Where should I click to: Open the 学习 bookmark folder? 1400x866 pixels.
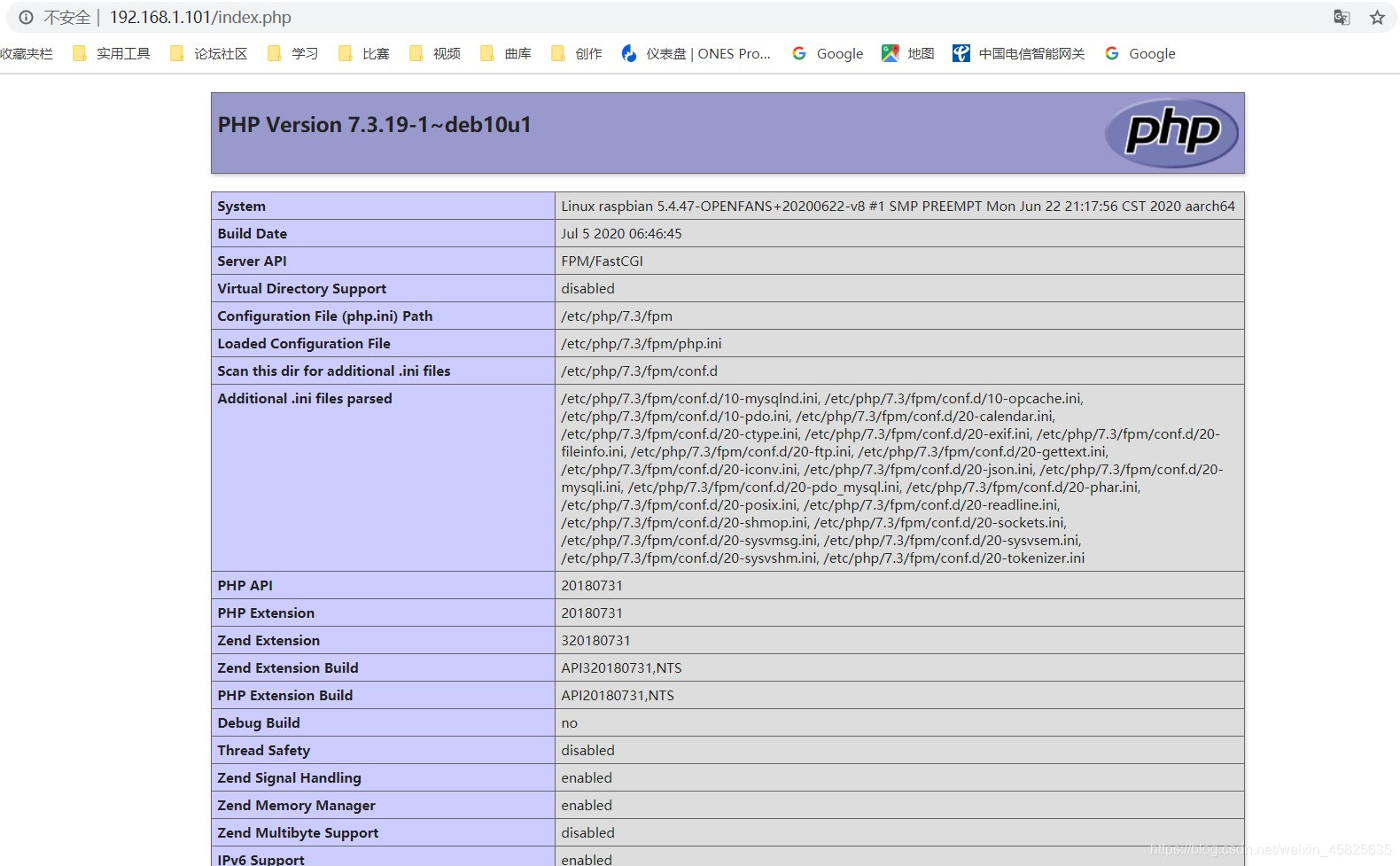click(x=293, y=53)
